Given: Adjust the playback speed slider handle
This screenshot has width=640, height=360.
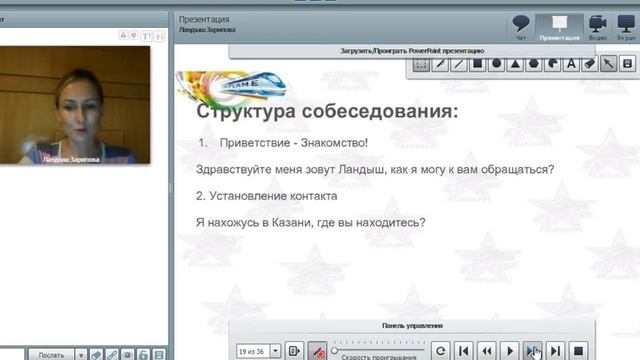Looking at the screenshot, I should [x=335, y=351].
